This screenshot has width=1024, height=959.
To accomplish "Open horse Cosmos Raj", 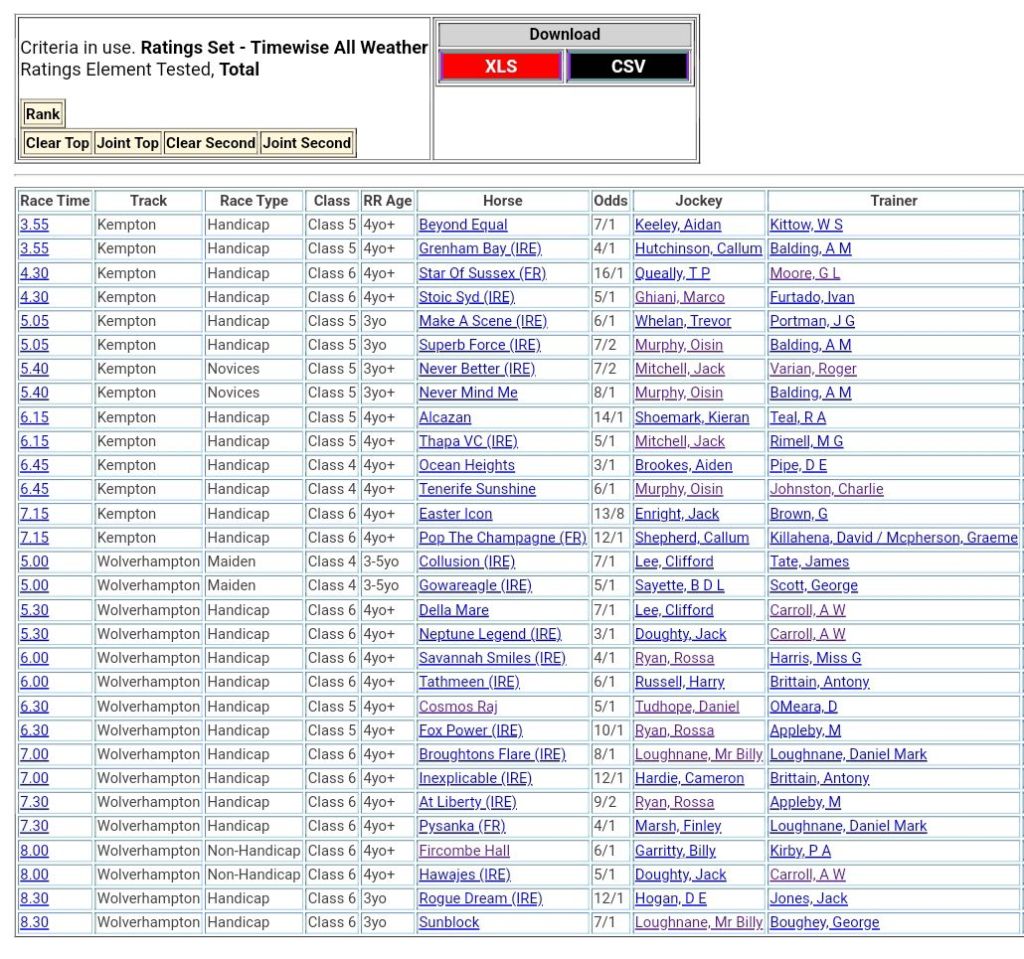I will 458,706.
